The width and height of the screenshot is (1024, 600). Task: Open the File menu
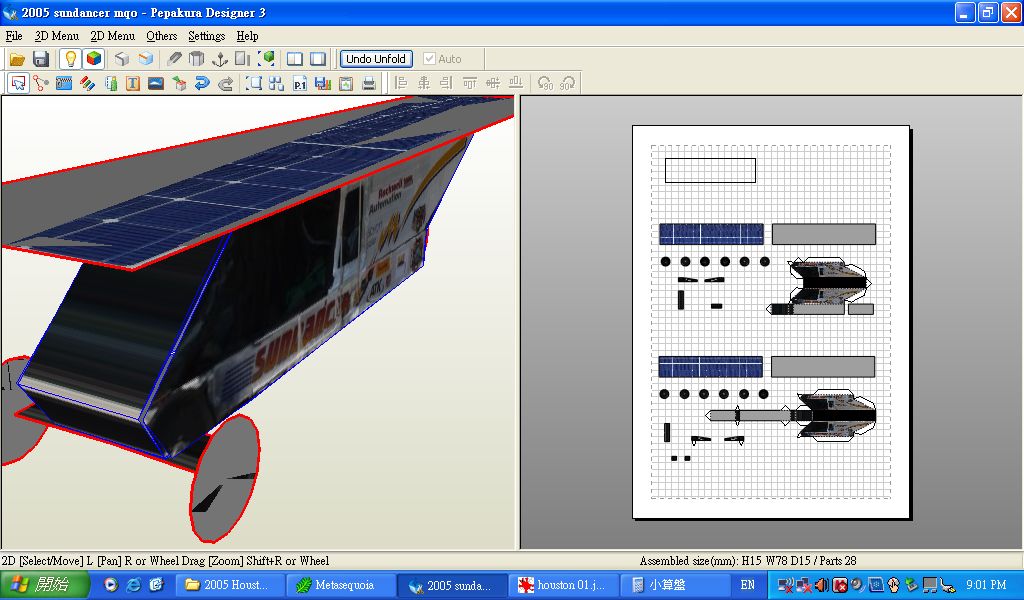click(x=14, y=36)
